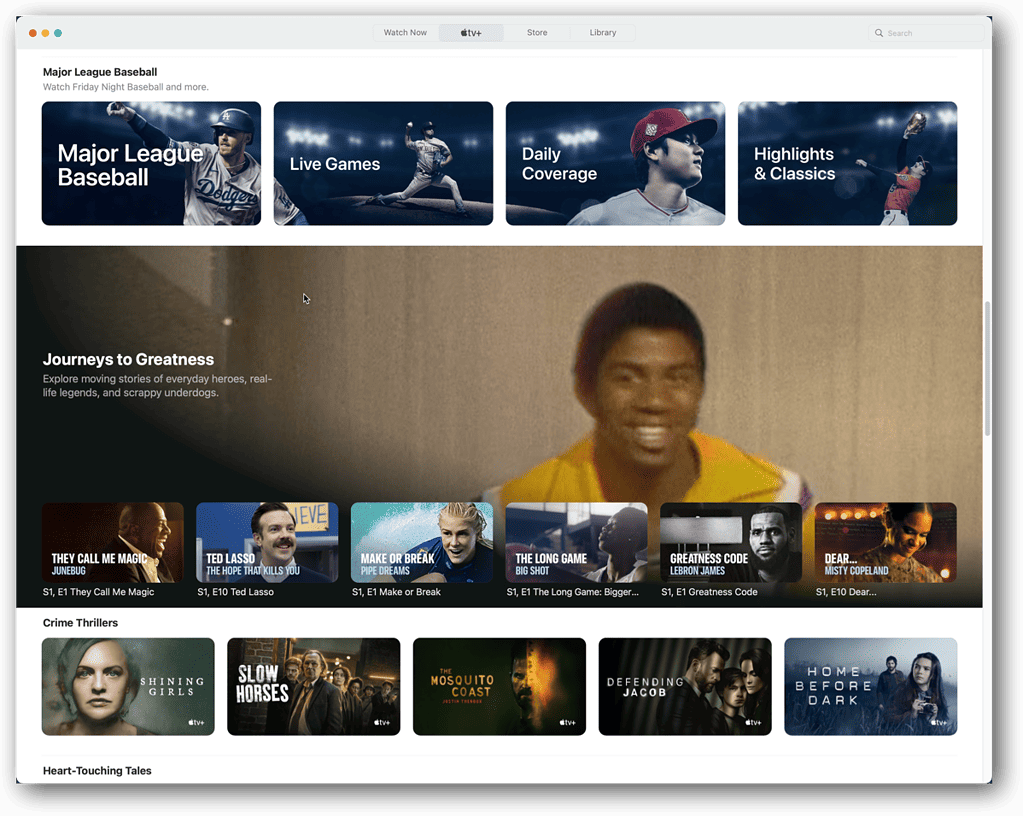The height and width of the screenshot is (816, 1023).
Task: Open the Major League Baseball tile
Action: 151,163
